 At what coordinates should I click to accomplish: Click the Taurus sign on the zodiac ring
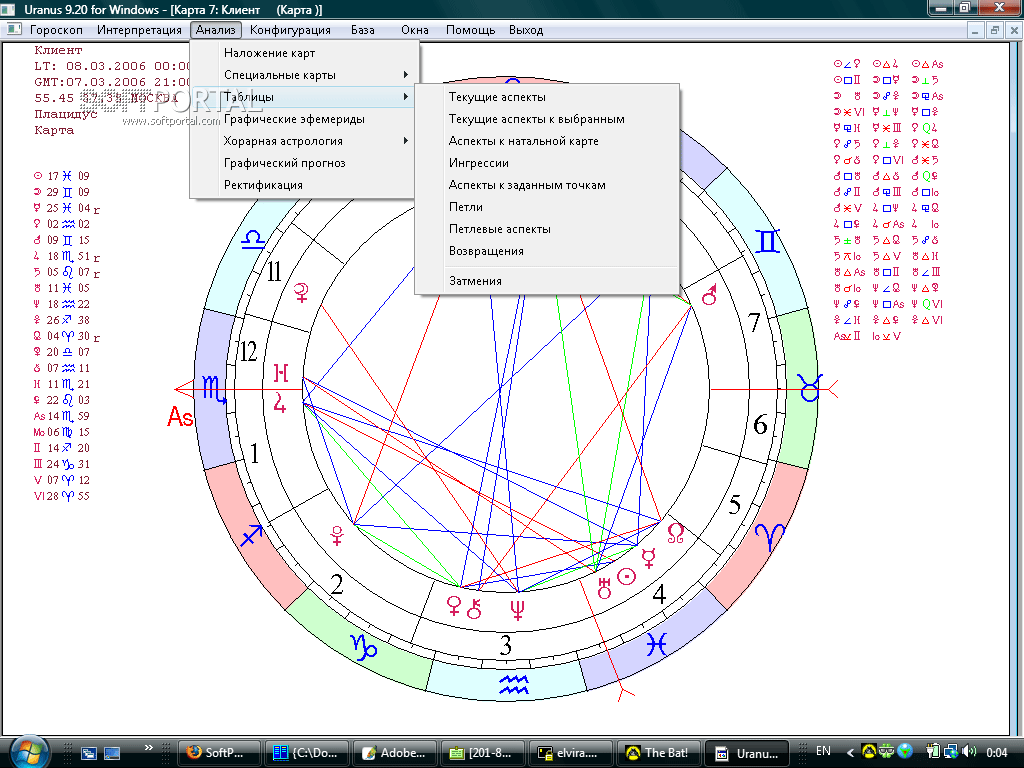tap(809, 388)
